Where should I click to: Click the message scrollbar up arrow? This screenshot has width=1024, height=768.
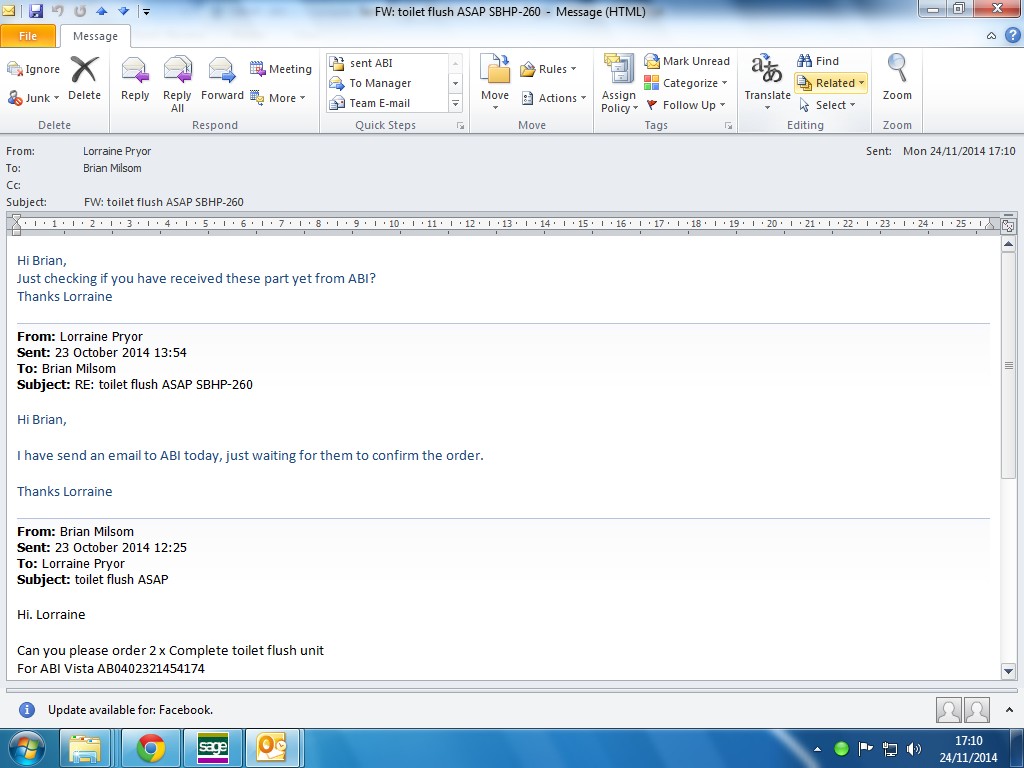coord(1008,244)
